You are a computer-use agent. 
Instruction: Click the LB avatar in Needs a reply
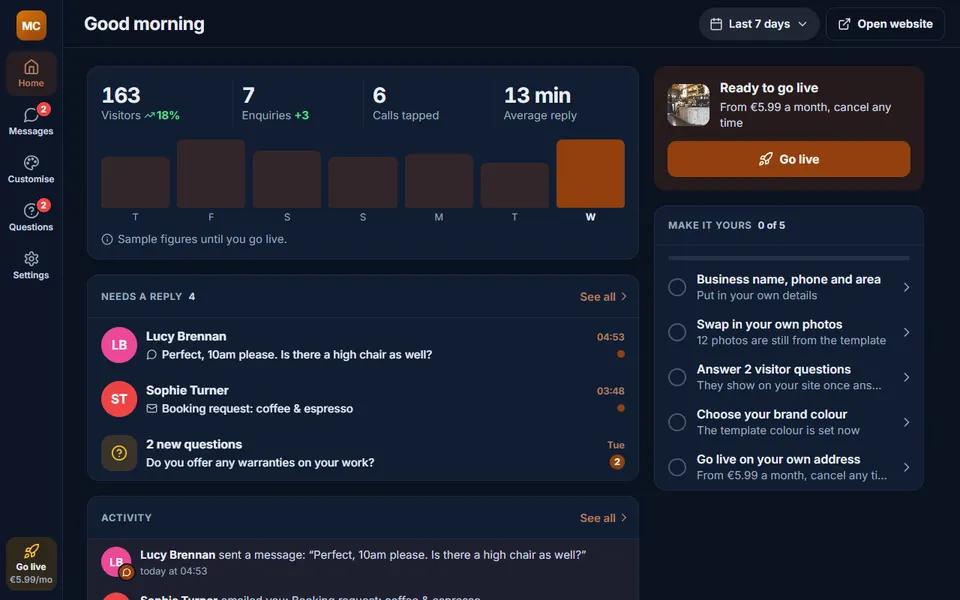point(119,345)
